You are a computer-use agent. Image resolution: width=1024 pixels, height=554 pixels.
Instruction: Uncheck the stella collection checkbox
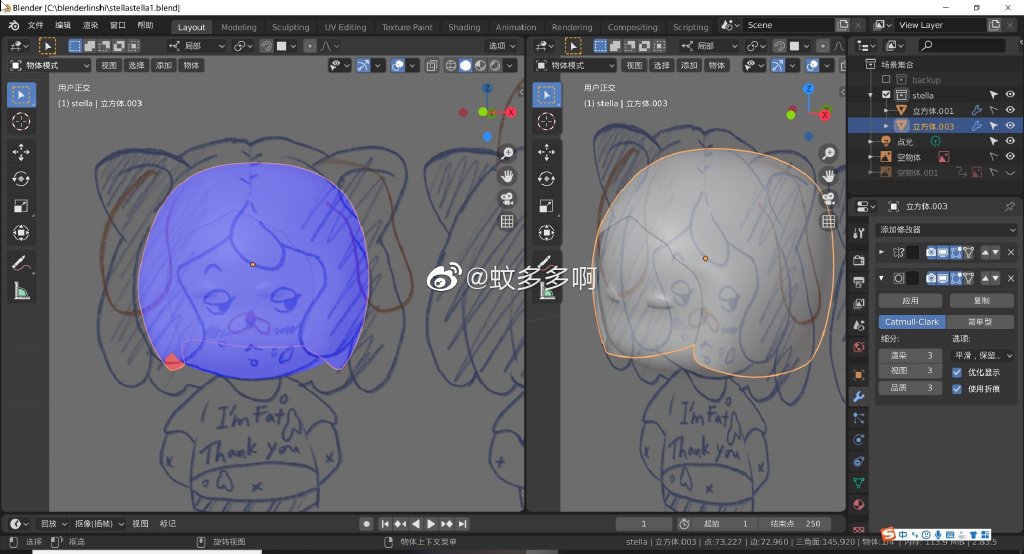[x=886, y=95]
